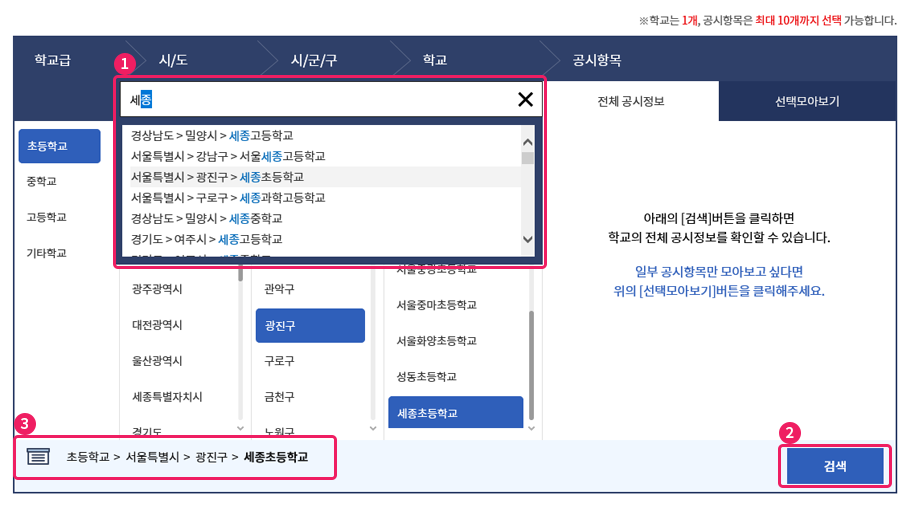Choose 광주광역시 in the 시/도 list
Viewport: 915px width, 510px height.
pos(157,289)
